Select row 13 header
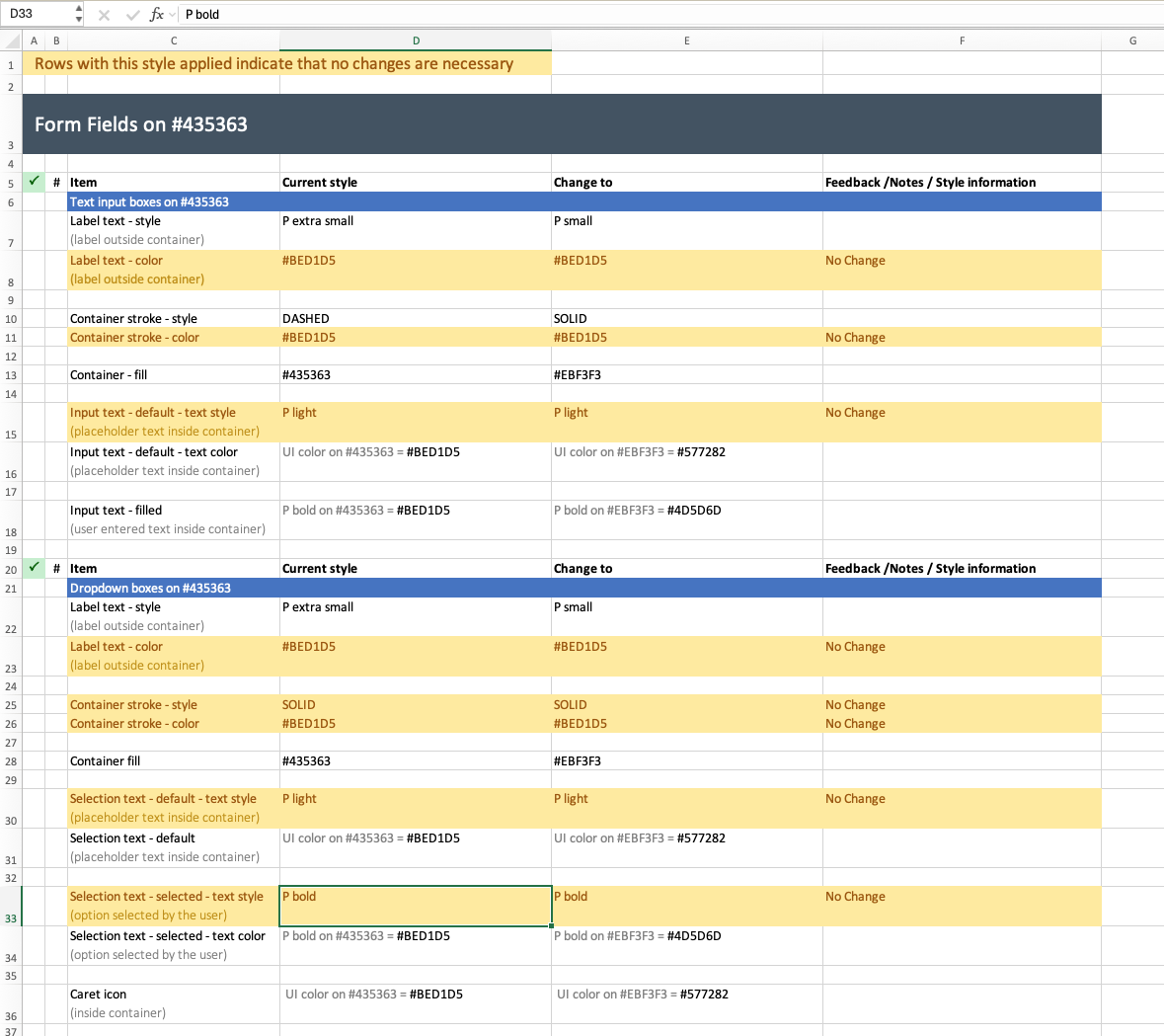Image resolution: width=1164 pixels, height=1036 pixels. pos(11,375)
